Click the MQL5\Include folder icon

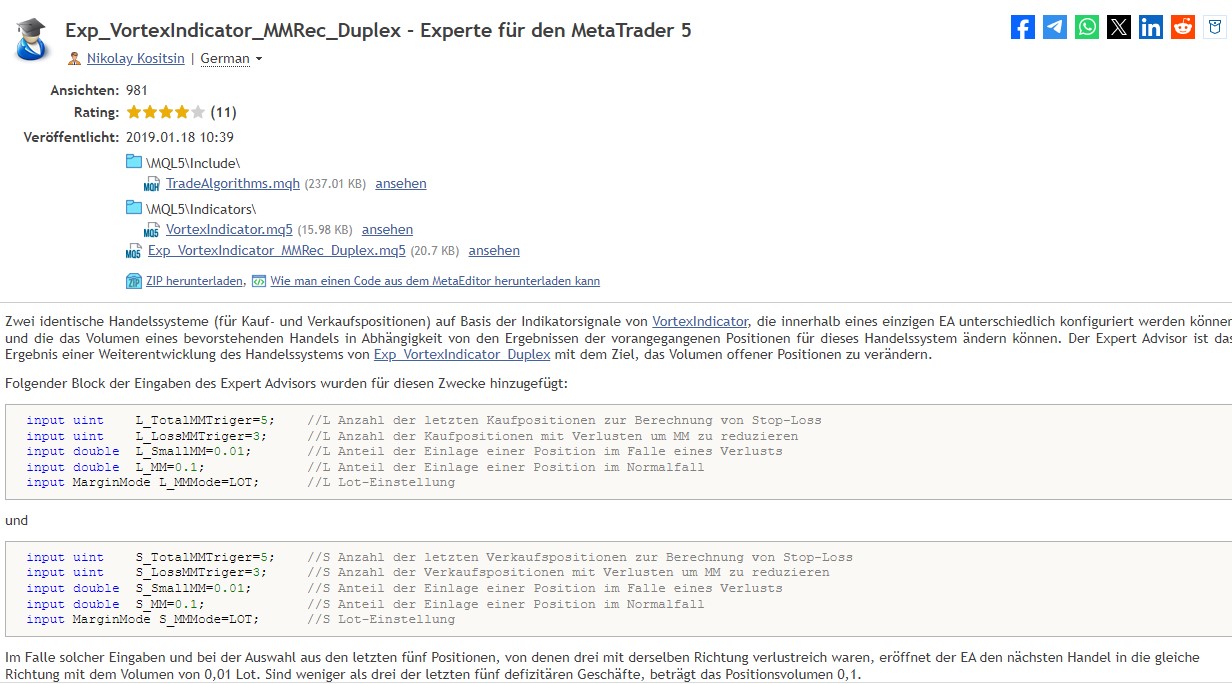(x=134, y=161)
